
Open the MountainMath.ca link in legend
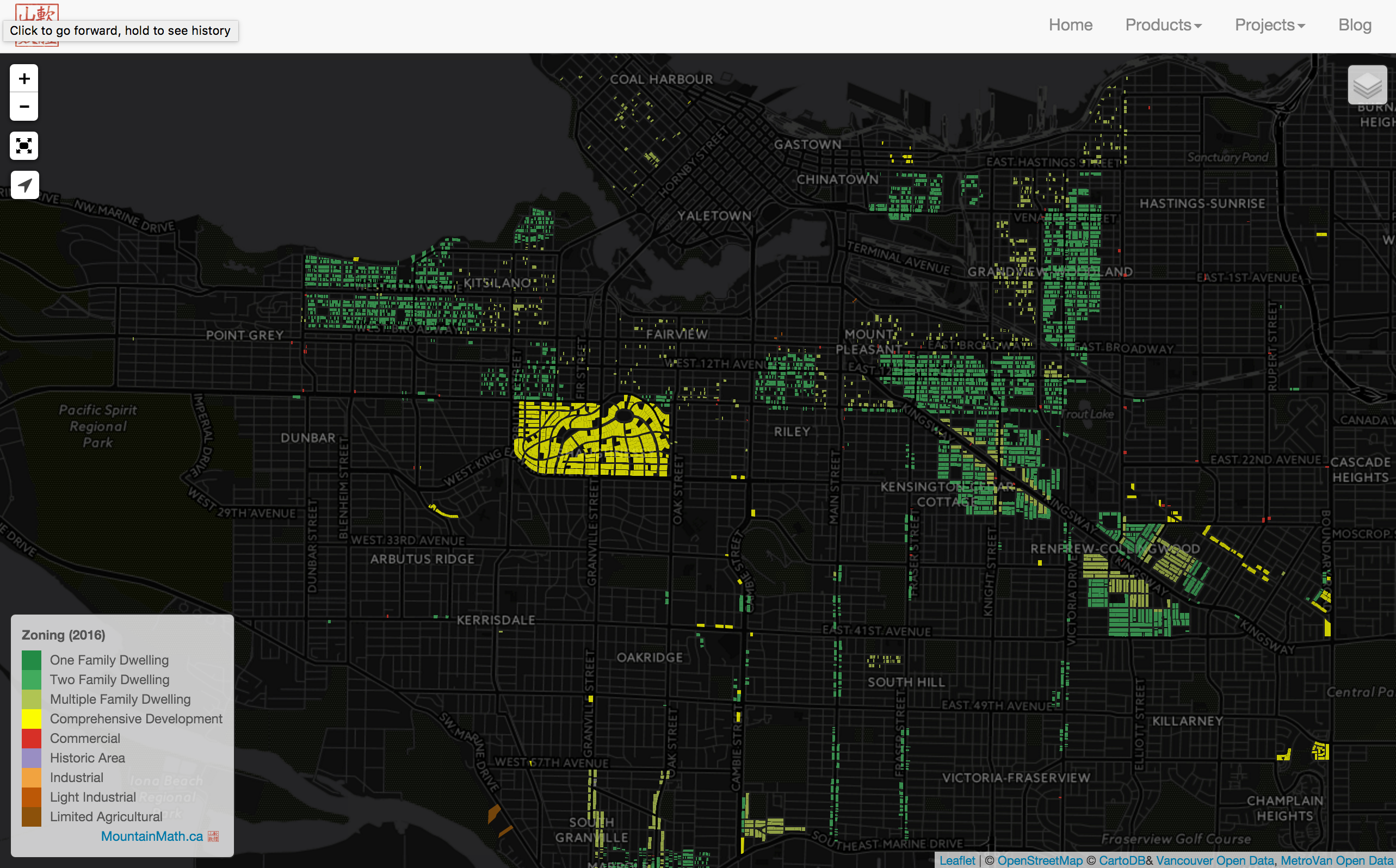pos(152,836)
